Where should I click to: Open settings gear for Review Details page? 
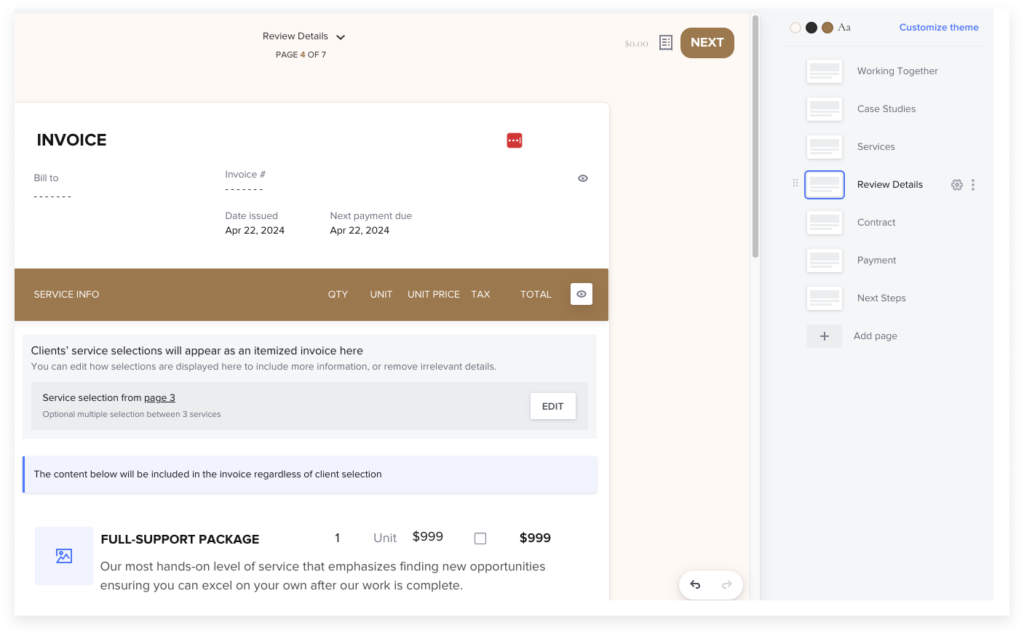tap(956, 184)
